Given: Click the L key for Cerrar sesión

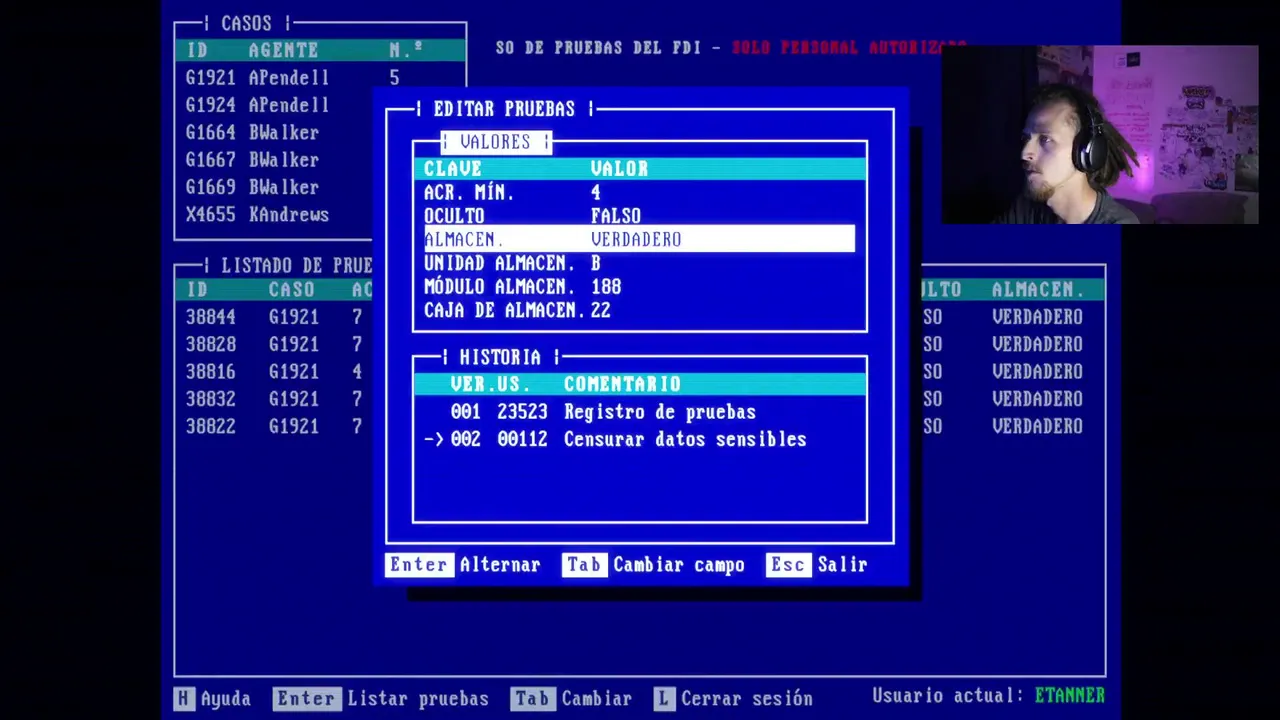Looking at the screenshot, I should click(x=664, y=698).
